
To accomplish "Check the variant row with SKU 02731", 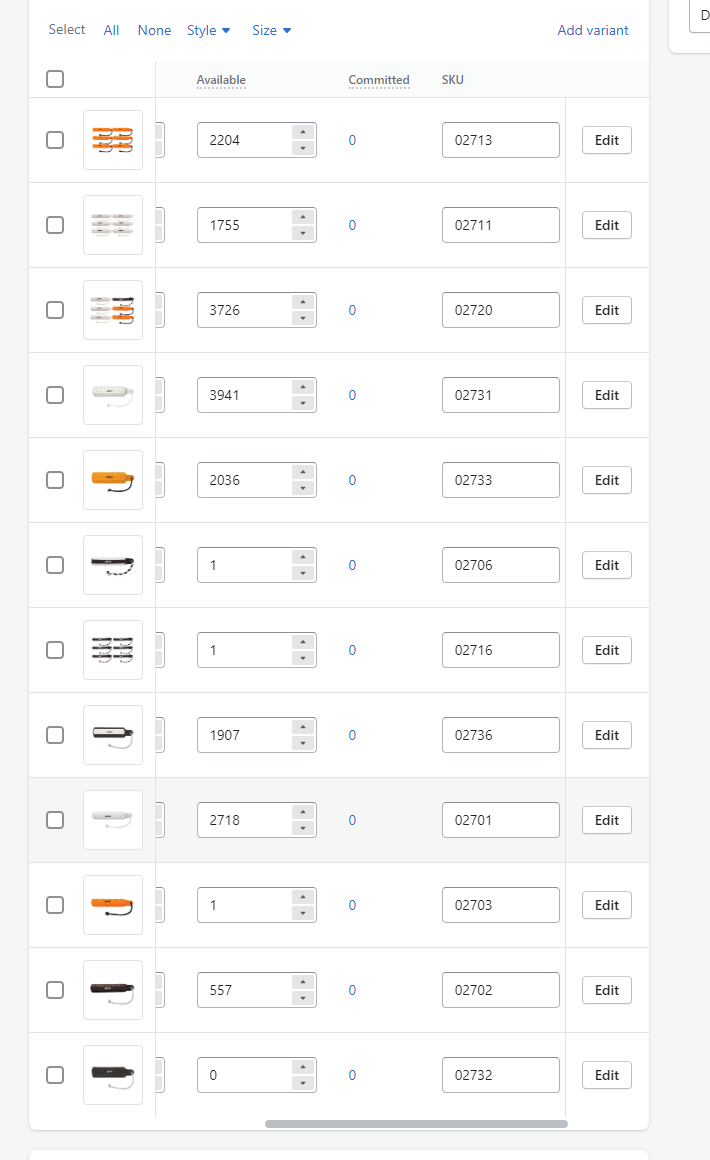I will [55, 395].
